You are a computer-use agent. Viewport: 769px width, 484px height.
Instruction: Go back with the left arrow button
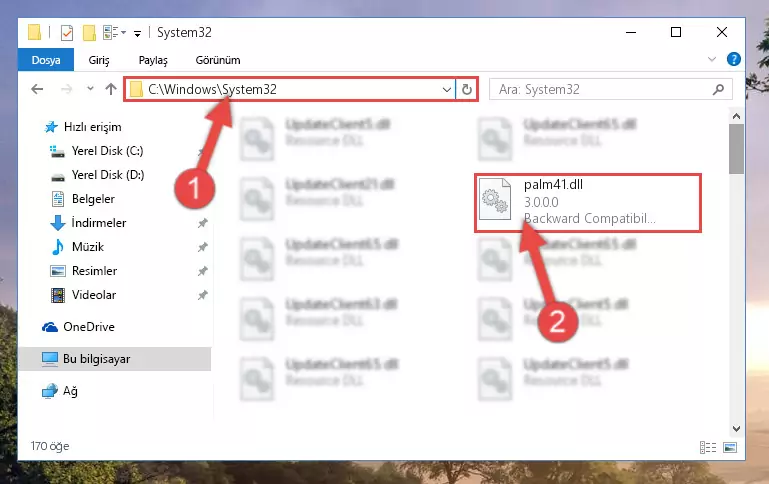coord(37,89)
